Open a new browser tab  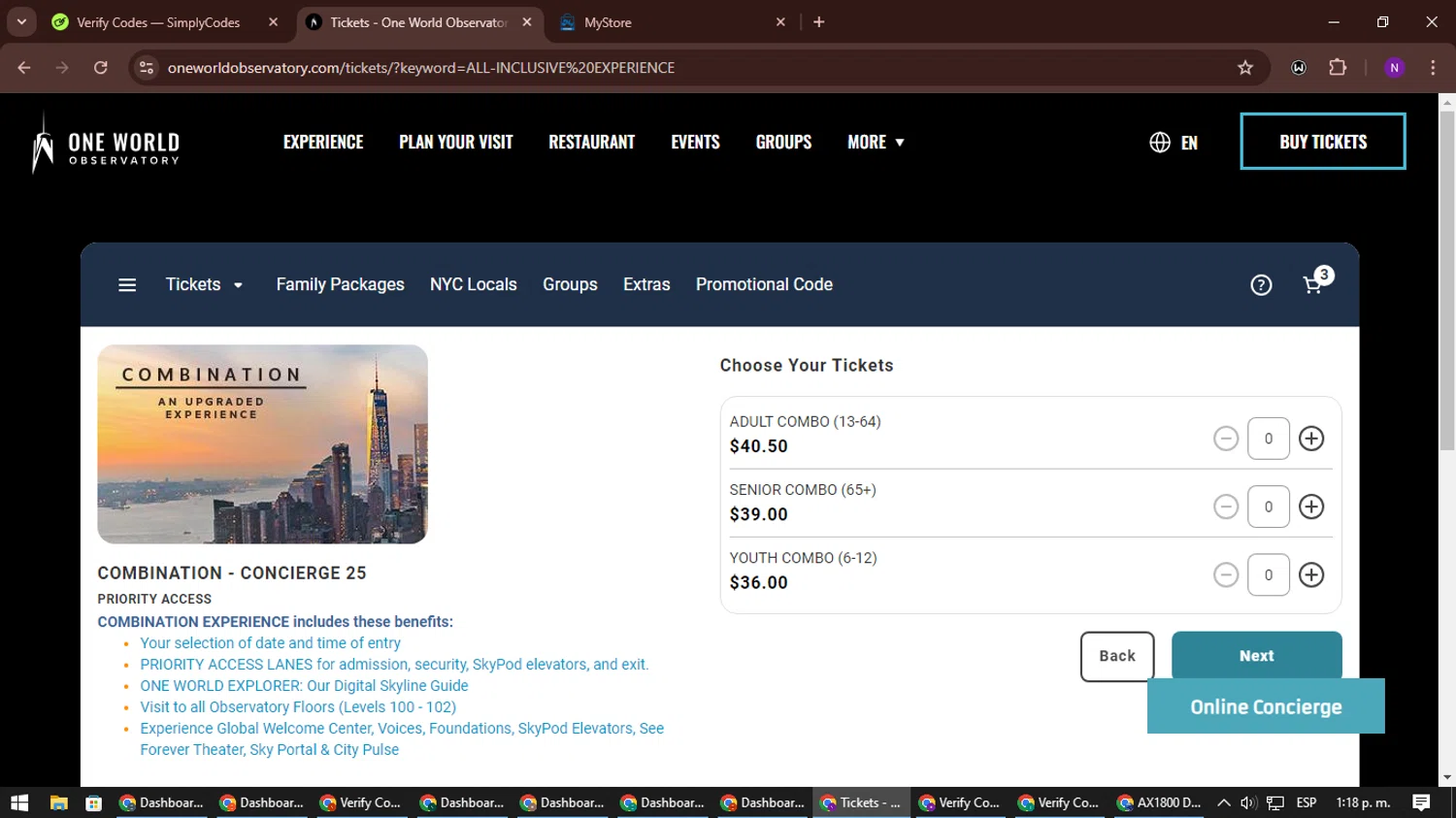coord(819,21)
